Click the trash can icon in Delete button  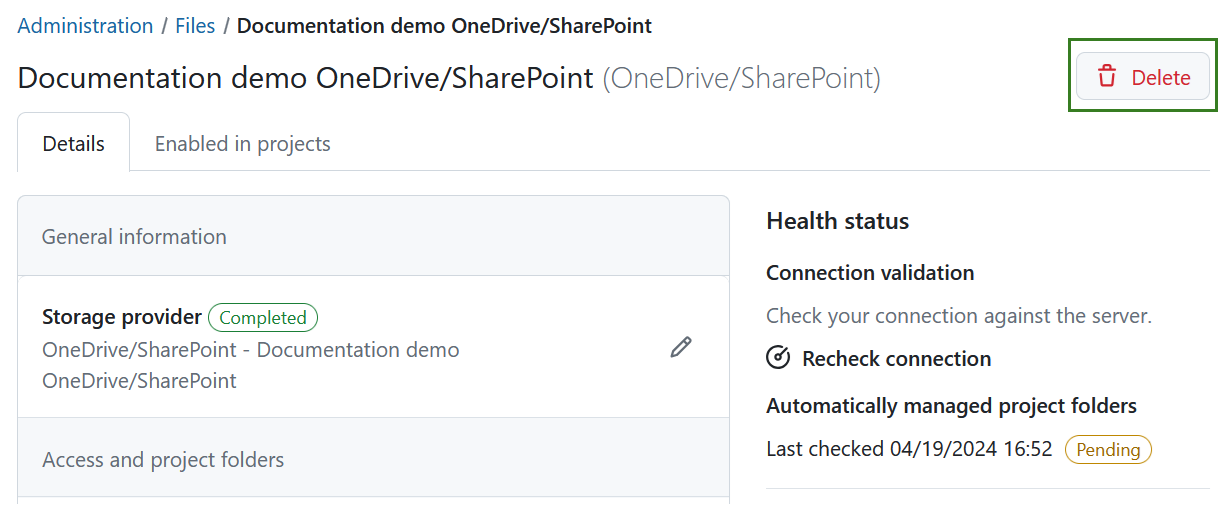(1106, 77)
